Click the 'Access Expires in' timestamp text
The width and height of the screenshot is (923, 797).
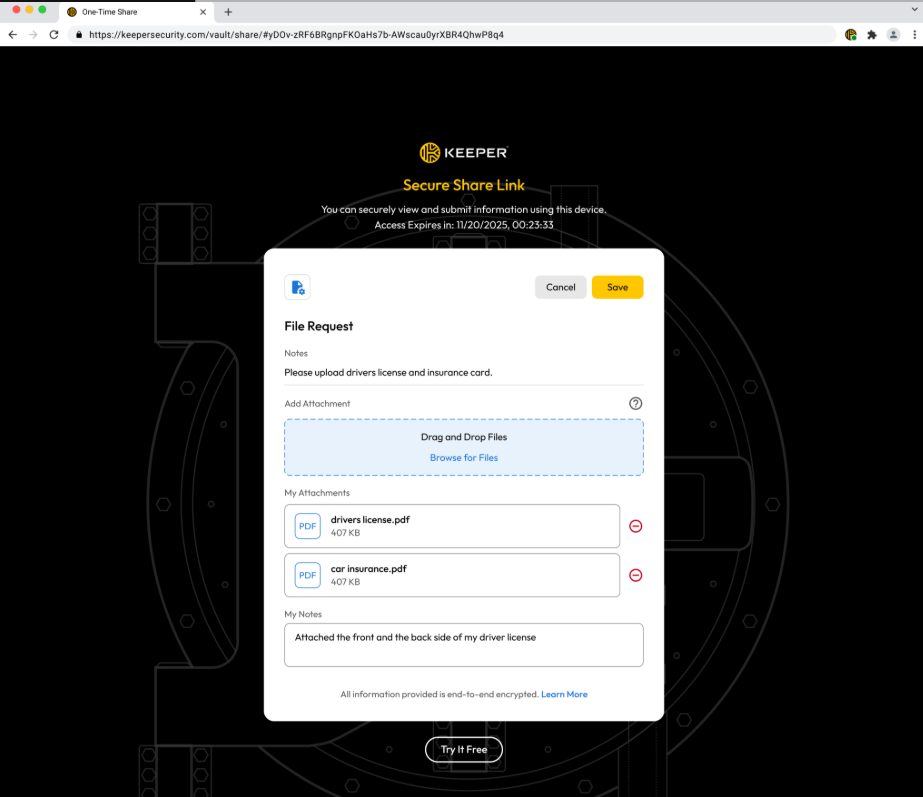point(464,225)
